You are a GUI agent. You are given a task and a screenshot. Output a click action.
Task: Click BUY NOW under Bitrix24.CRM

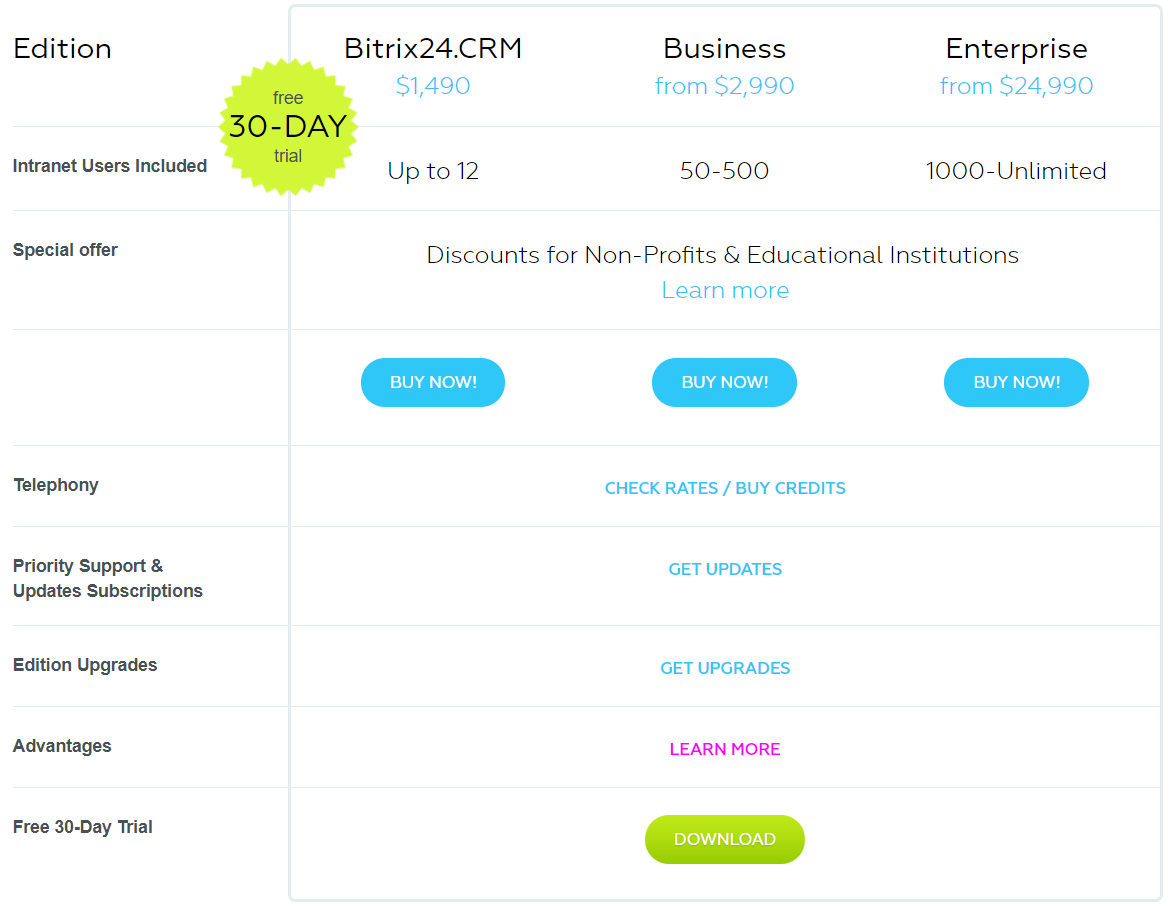pyautogui.click(x=433, y=382)
